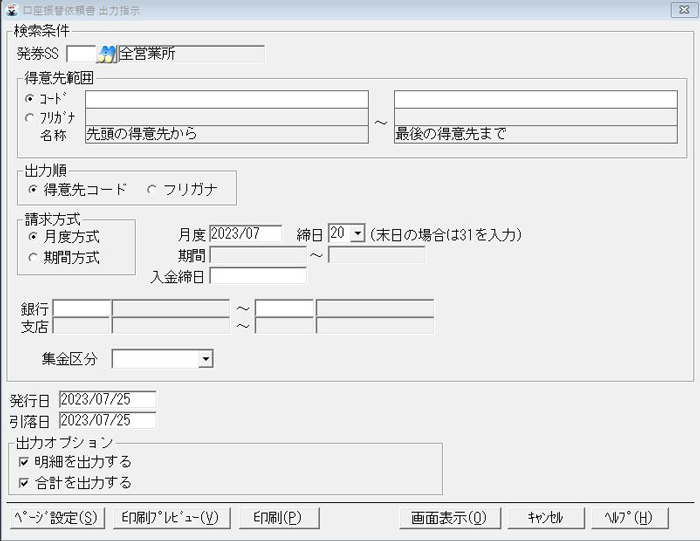Toggle 合計を出力する checkbox
700x541 pixels.
click(24, 483)
